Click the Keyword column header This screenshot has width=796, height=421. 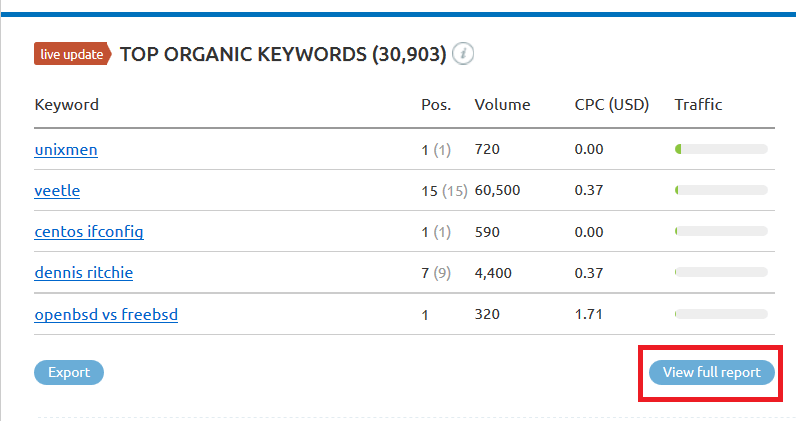click(67, 105)
